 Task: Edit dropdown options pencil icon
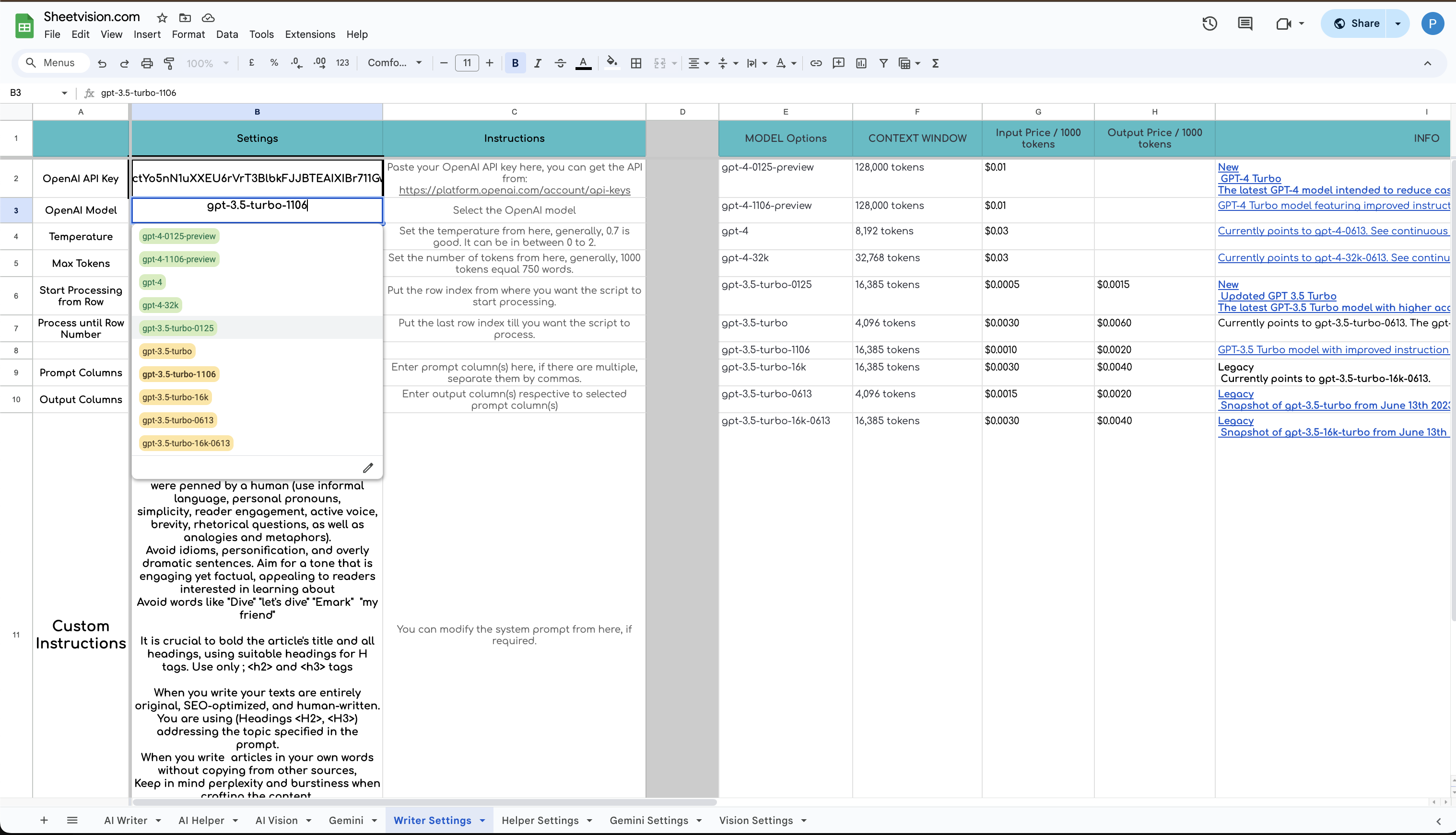click(368, 468)
